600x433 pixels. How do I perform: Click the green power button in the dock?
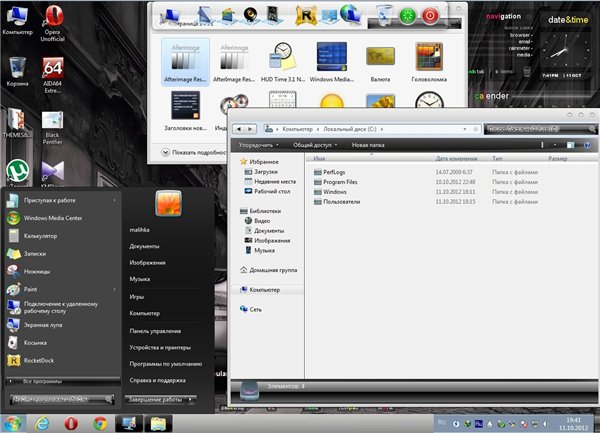point(407,16)
